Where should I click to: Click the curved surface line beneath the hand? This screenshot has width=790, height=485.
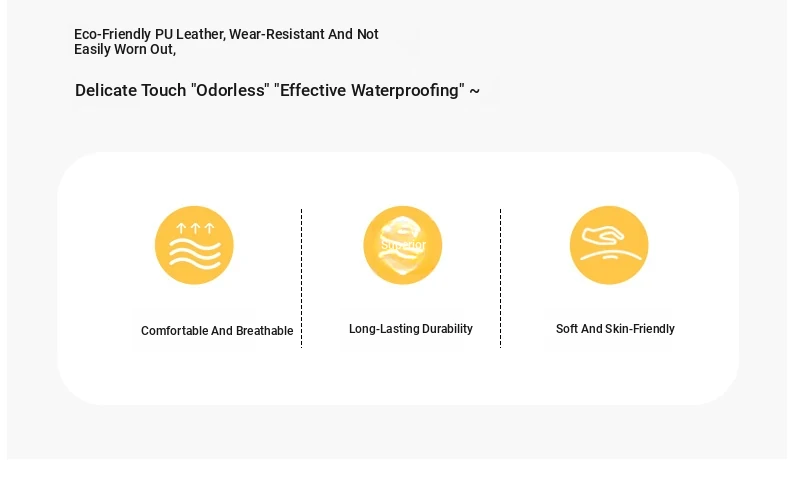611,254
